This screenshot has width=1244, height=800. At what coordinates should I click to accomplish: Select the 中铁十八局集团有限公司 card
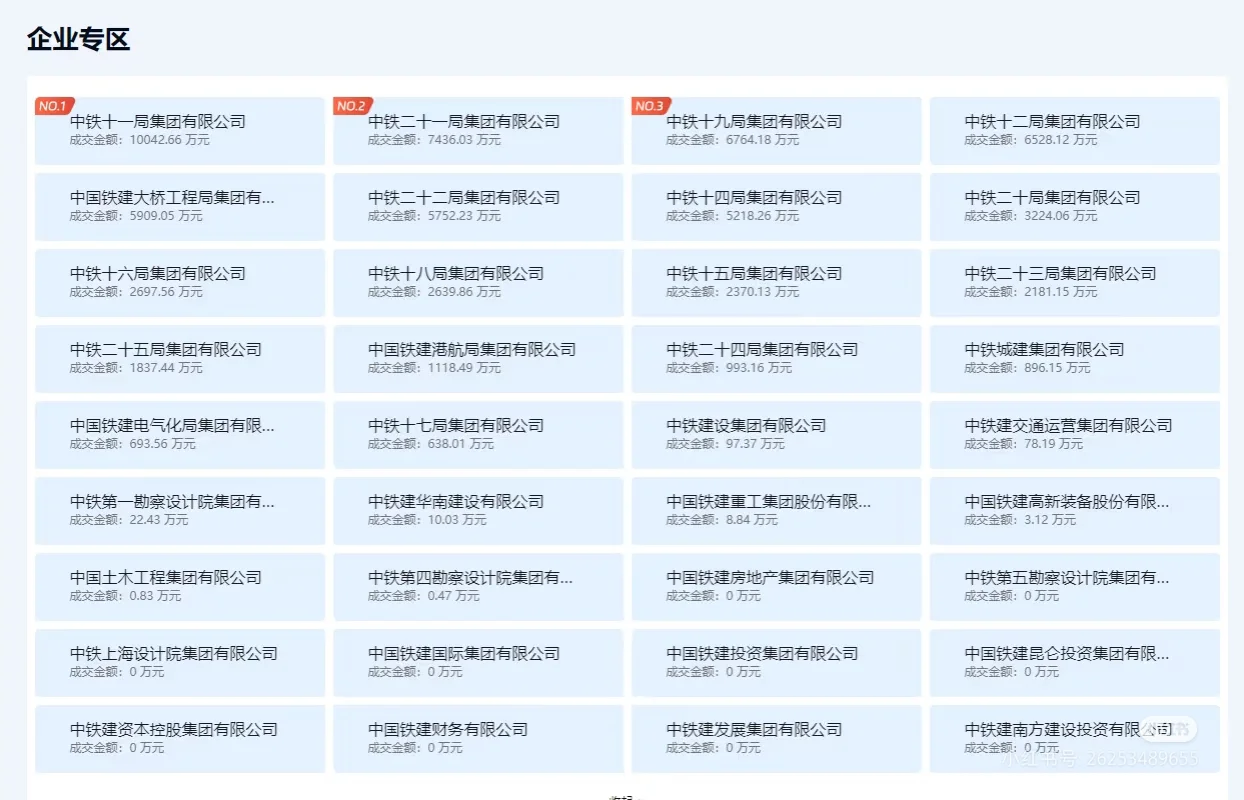click(x=478, y=283)
